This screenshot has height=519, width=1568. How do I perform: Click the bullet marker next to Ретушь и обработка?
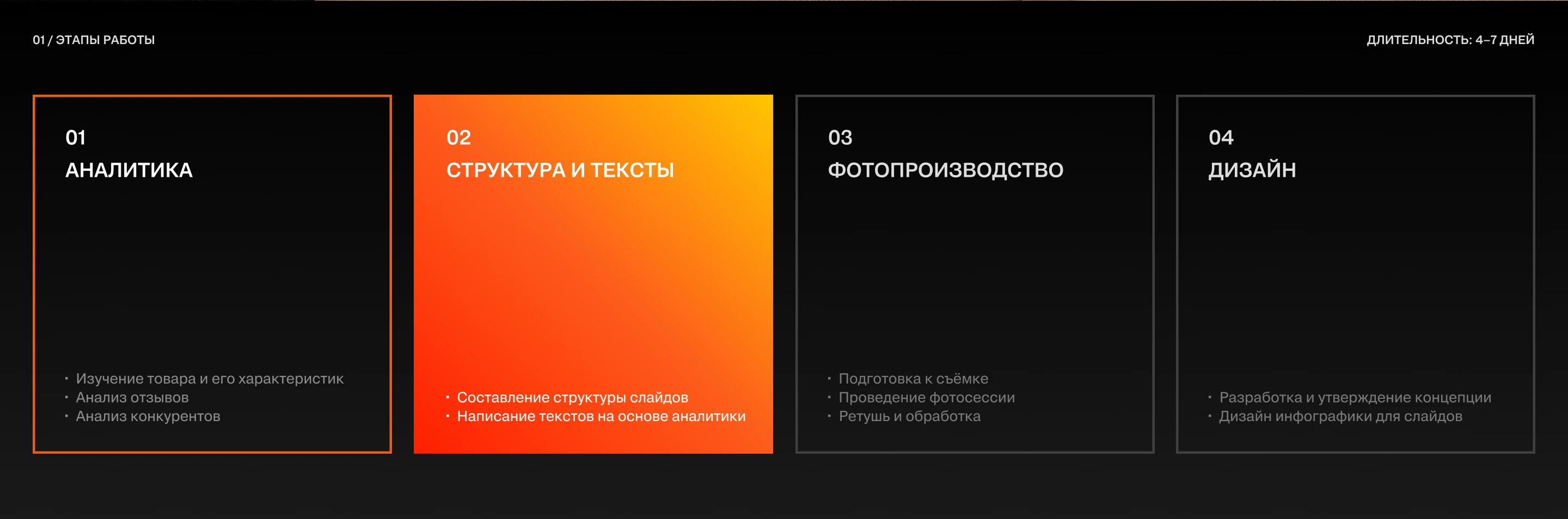pos(829,417)
